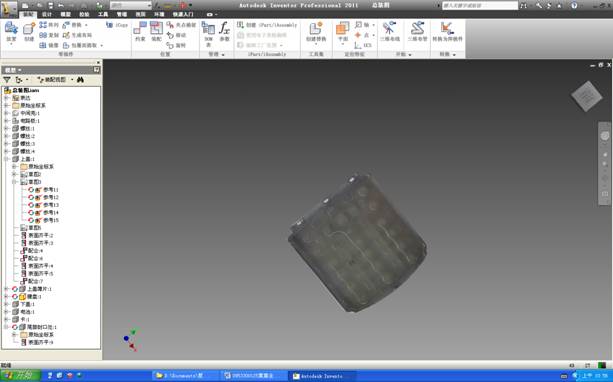Start the 3D Tube and Pipe tool

point(417,32)
